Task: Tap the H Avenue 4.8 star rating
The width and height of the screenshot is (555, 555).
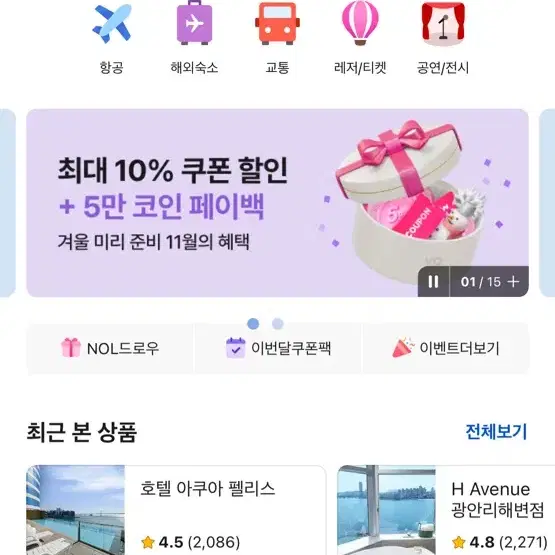Action: coord(499,542)
